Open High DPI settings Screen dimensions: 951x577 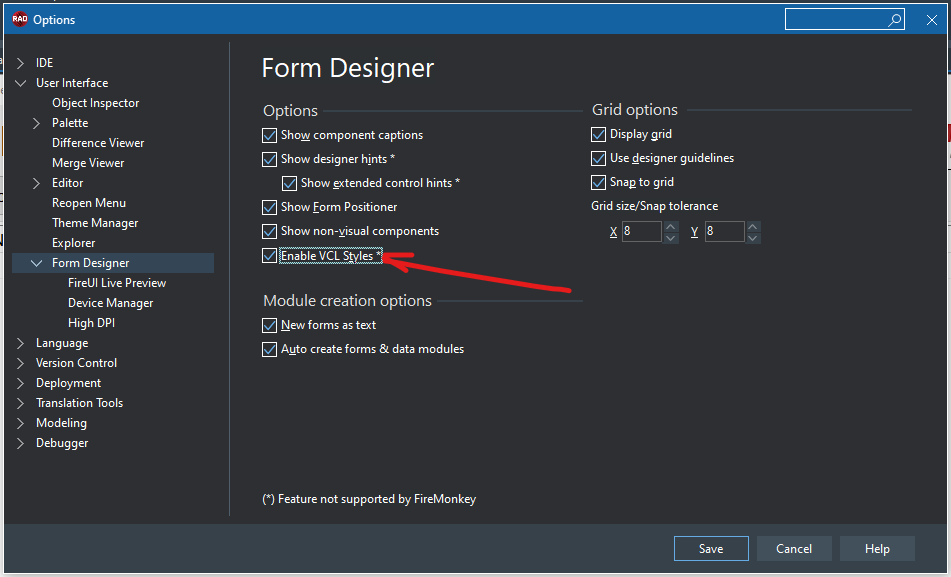coord(91,323)
